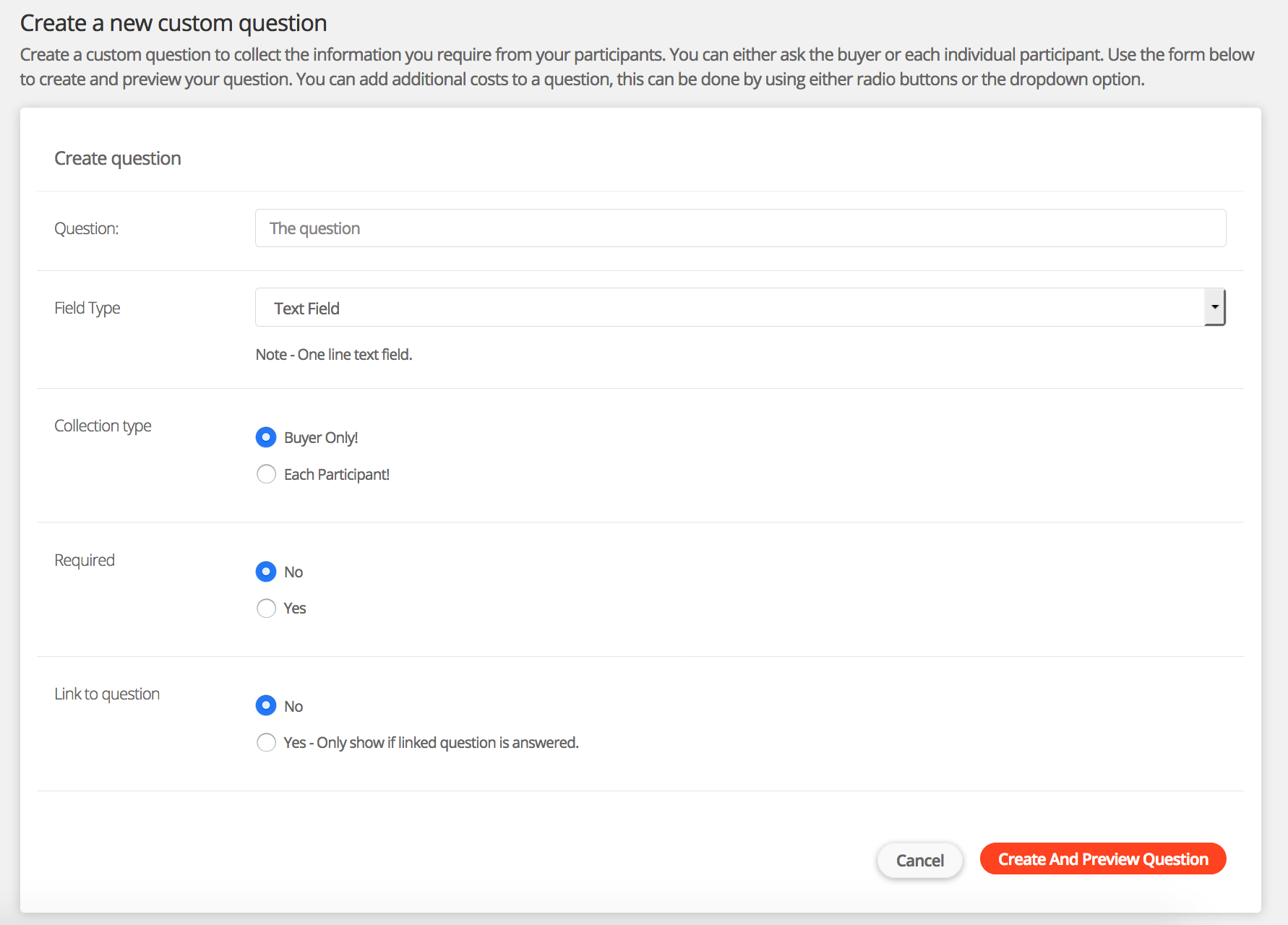Image resolution: width=1288 pixels, height=925 pixels.
Task: Click the 'Field Type' label
Action: (x=87, y=308)
